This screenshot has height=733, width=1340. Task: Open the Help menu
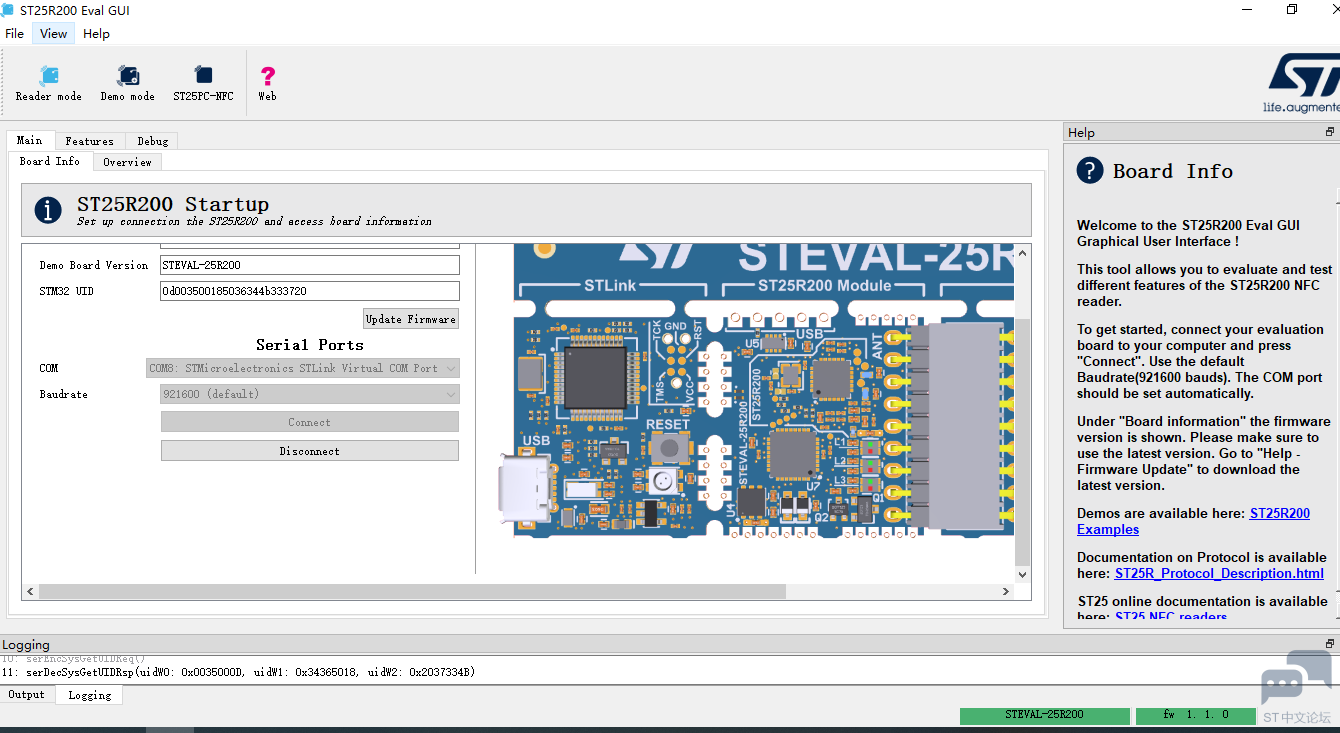point(96,33)
